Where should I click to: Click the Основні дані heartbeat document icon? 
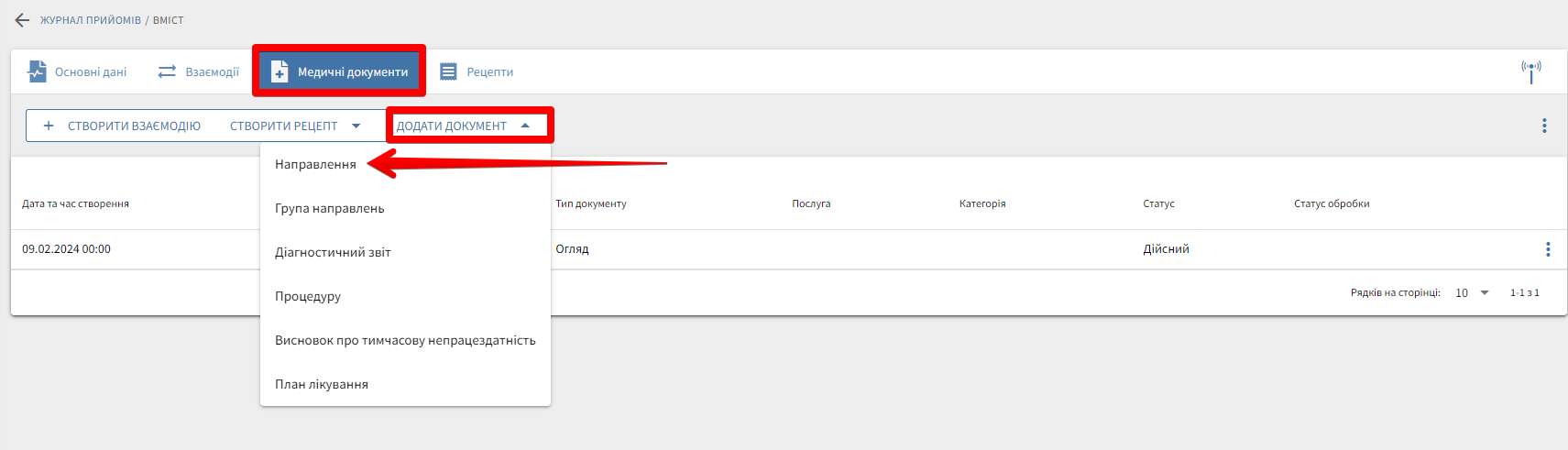tap(37, 71)
